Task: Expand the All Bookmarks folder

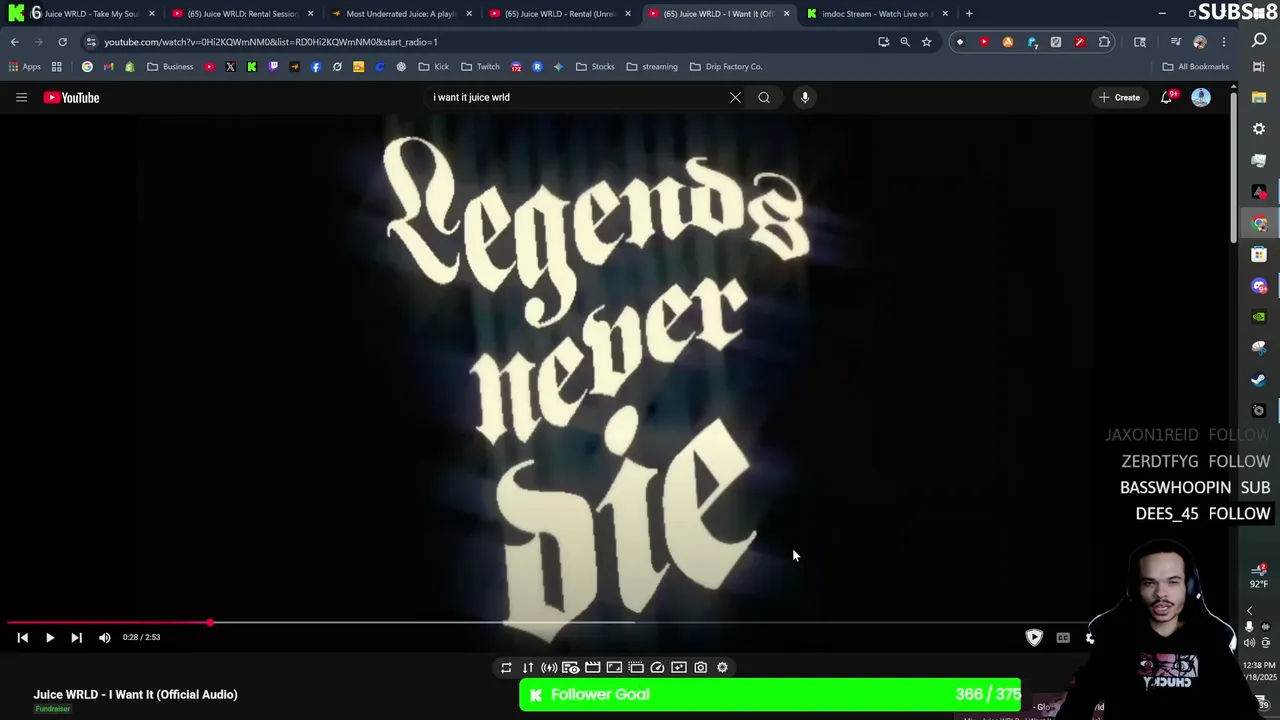Action: [1195, 66]
